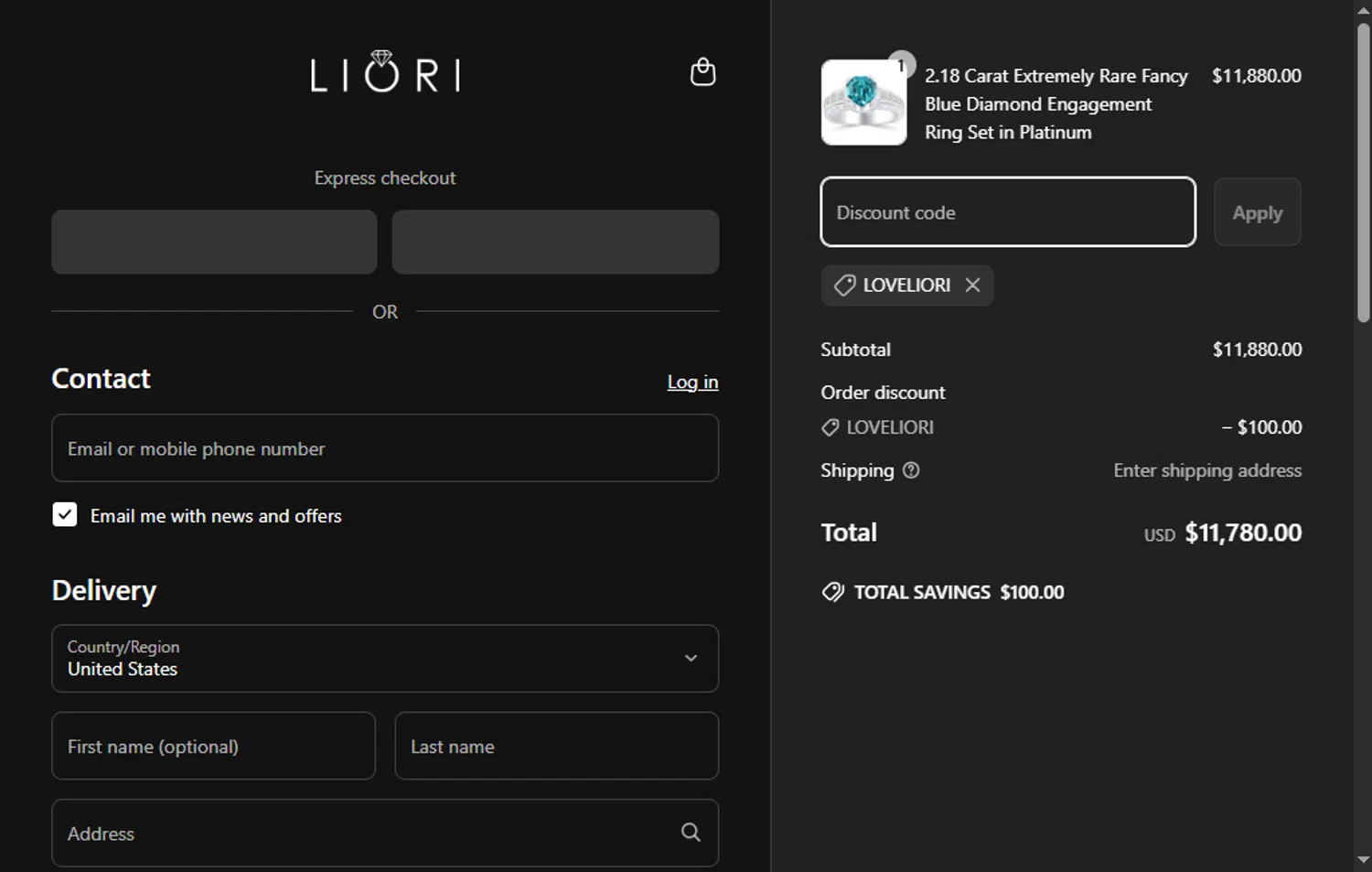
Task: Click the blue diamond ring product thumbnail
Action: [863, 102]
